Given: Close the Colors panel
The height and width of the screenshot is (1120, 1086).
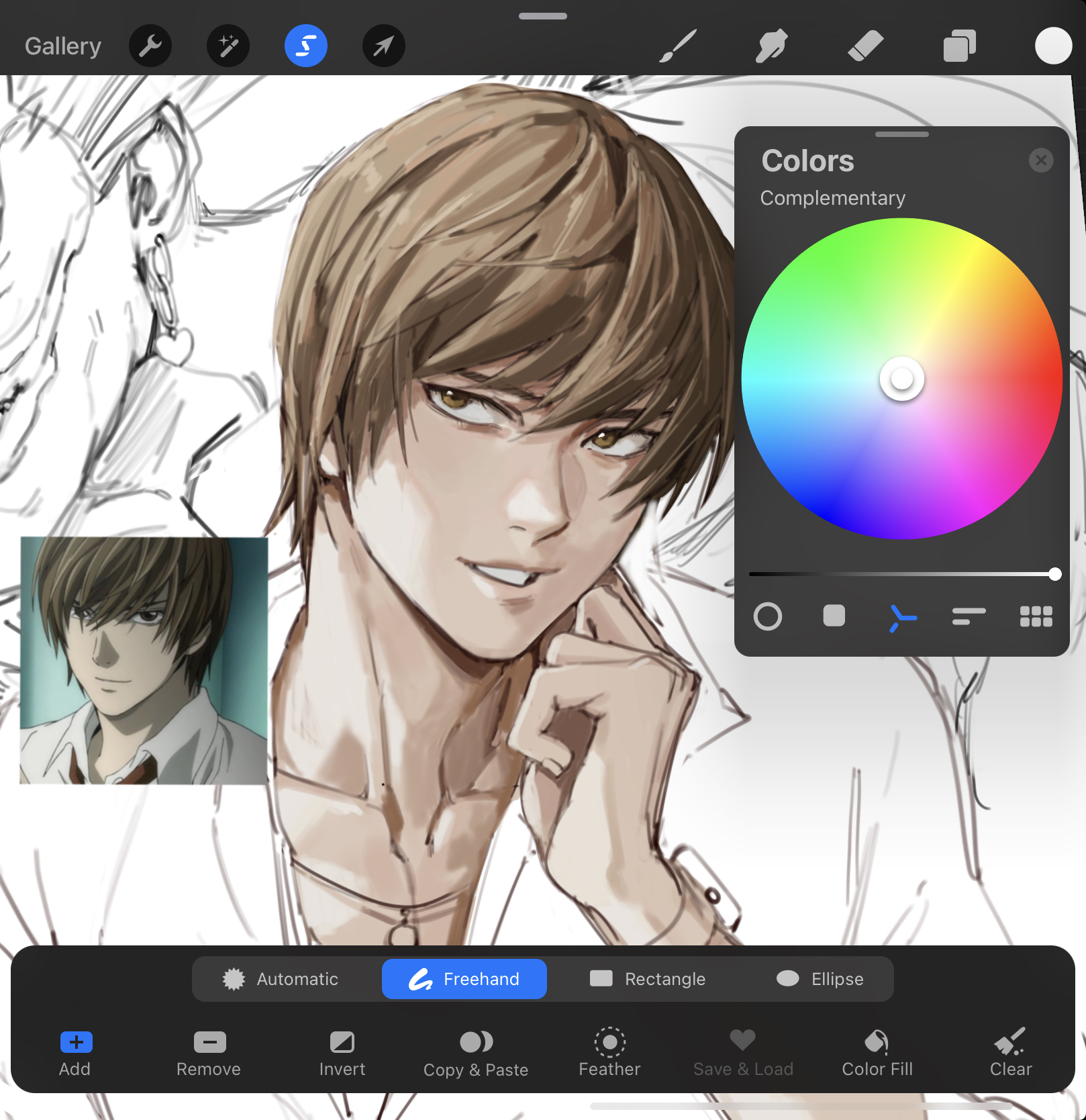Looking at the screenshot, I should [x=1041, y=160].
